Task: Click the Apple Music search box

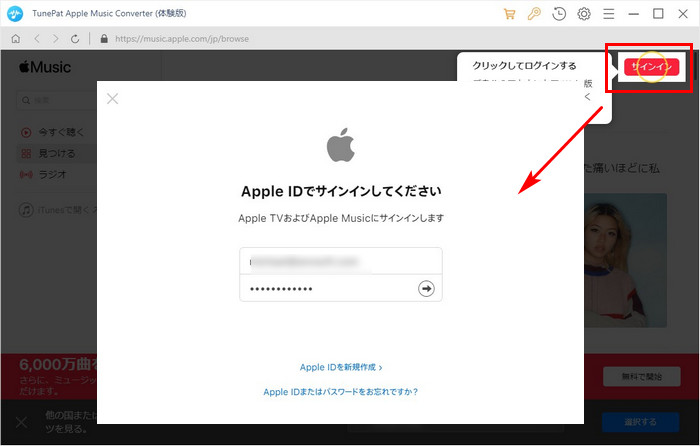Action: point(57,100)
